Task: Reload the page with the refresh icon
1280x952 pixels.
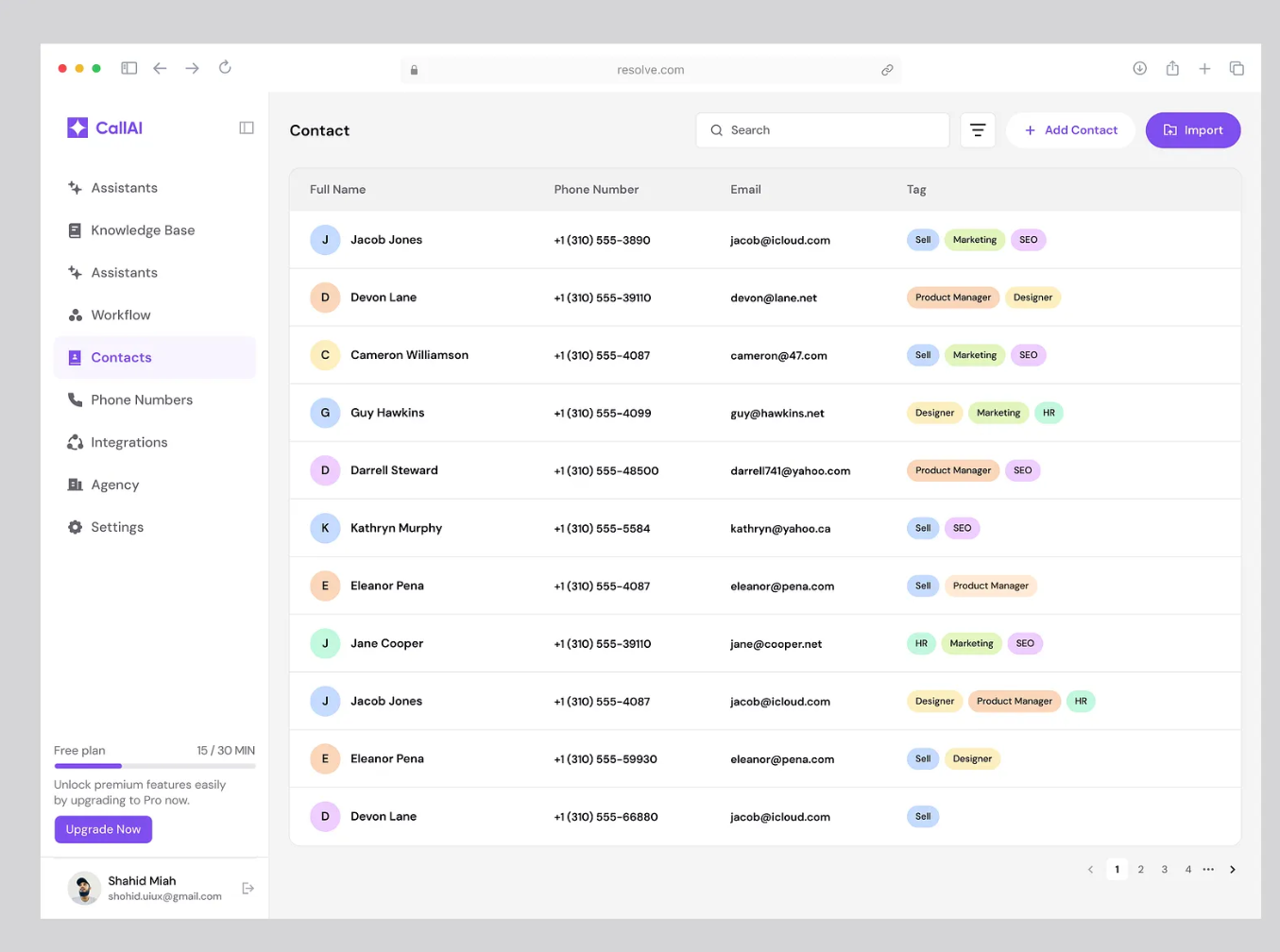Action: coord(225,67)
